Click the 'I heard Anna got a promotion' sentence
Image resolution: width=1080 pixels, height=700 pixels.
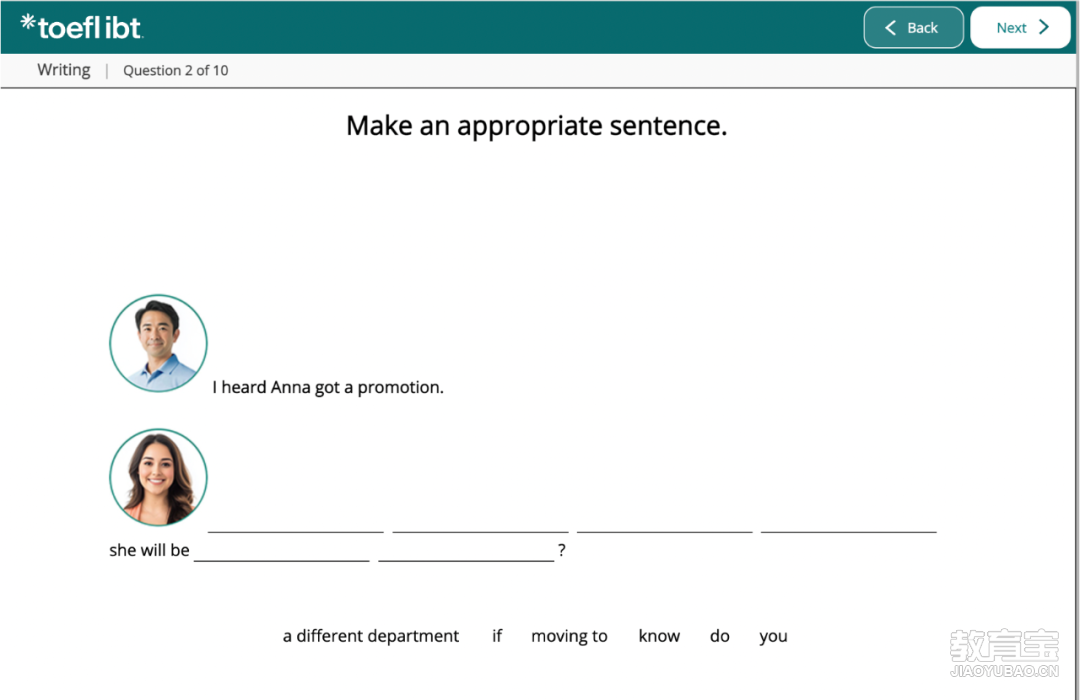pyautogui.click(x=328, y=387)
